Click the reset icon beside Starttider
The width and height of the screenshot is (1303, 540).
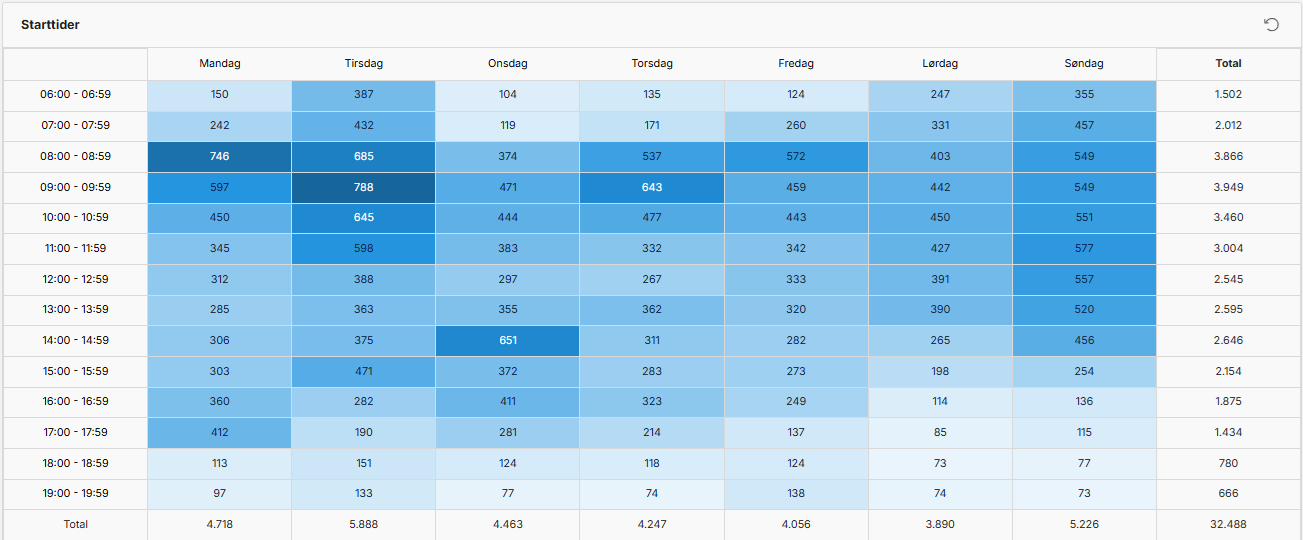coord(1272,25)
